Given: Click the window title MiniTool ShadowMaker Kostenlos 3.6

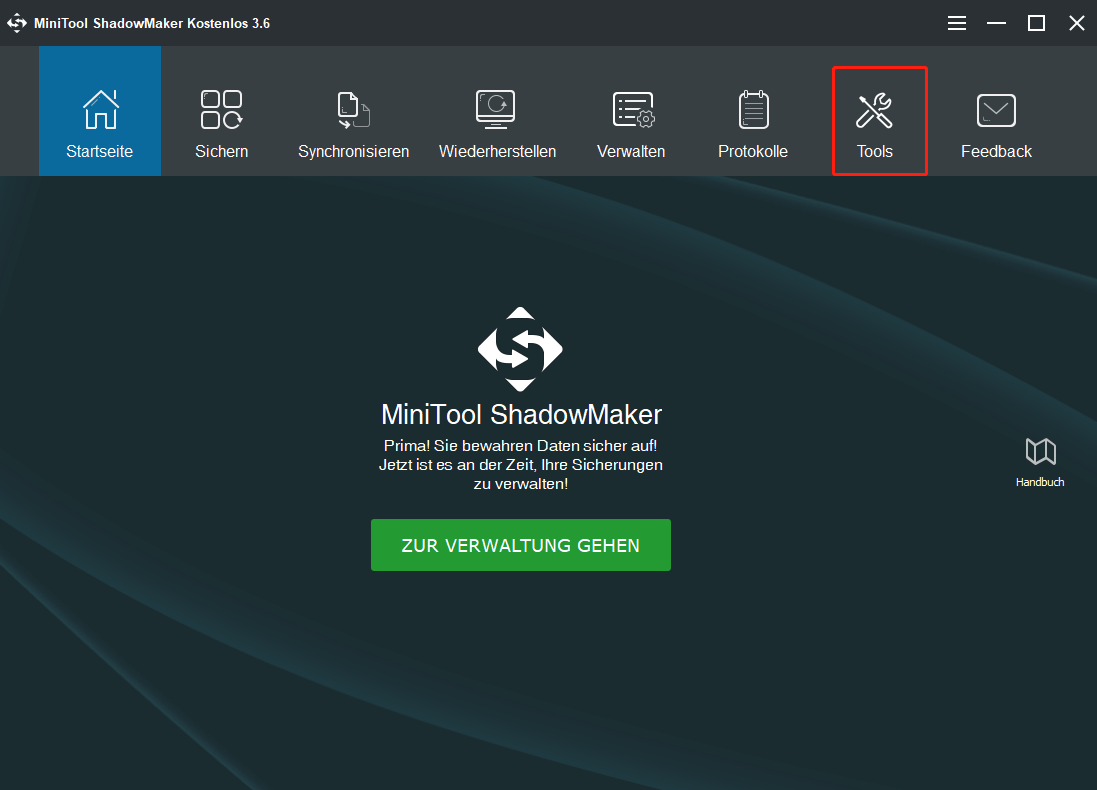Looking at the screenshot, I should pos(152,23).
